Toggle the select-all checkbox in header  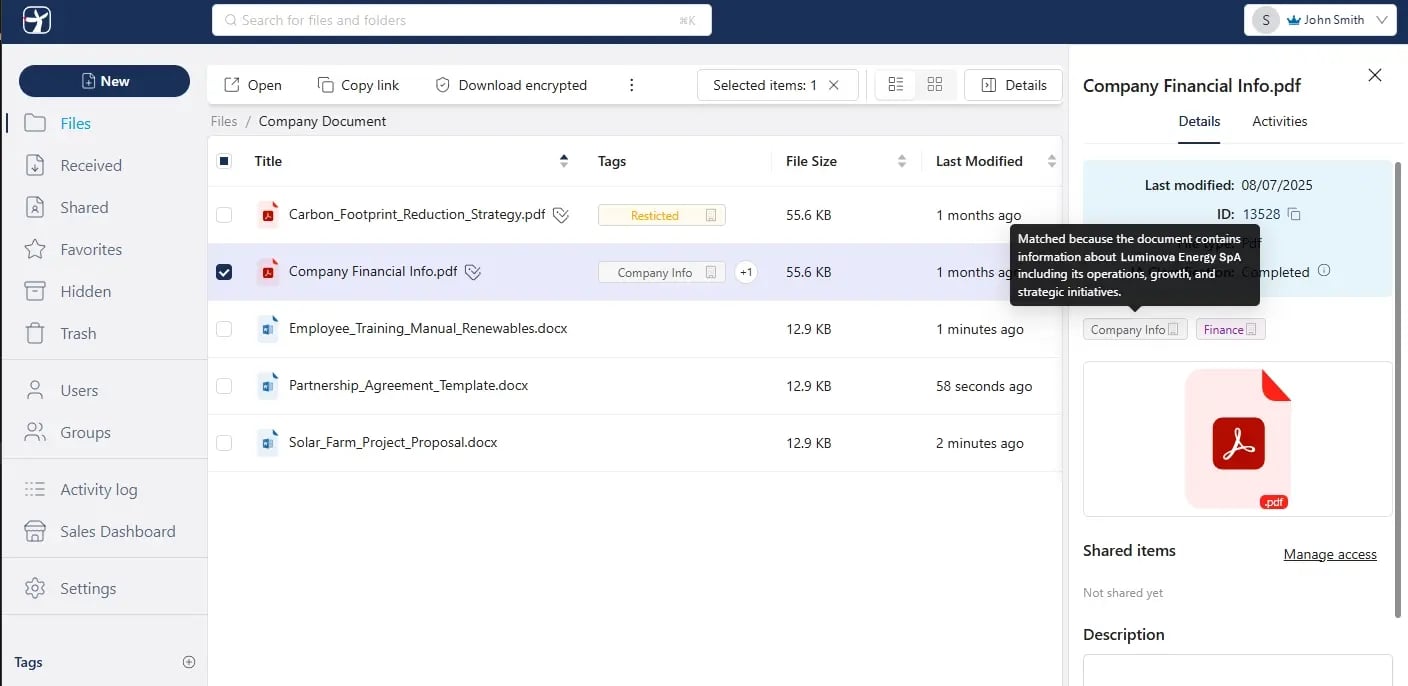pyautogui.click(x=224, y=161)
